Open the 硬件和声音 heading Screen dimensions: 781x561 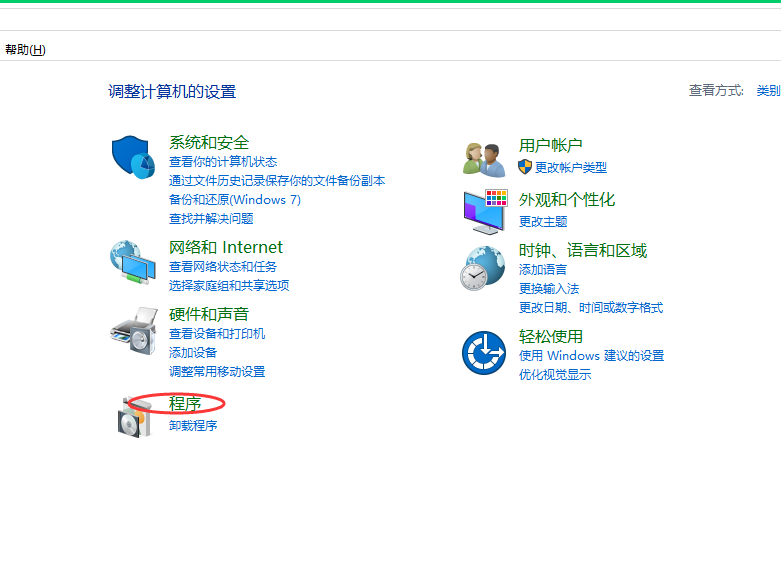pos(209,314)
